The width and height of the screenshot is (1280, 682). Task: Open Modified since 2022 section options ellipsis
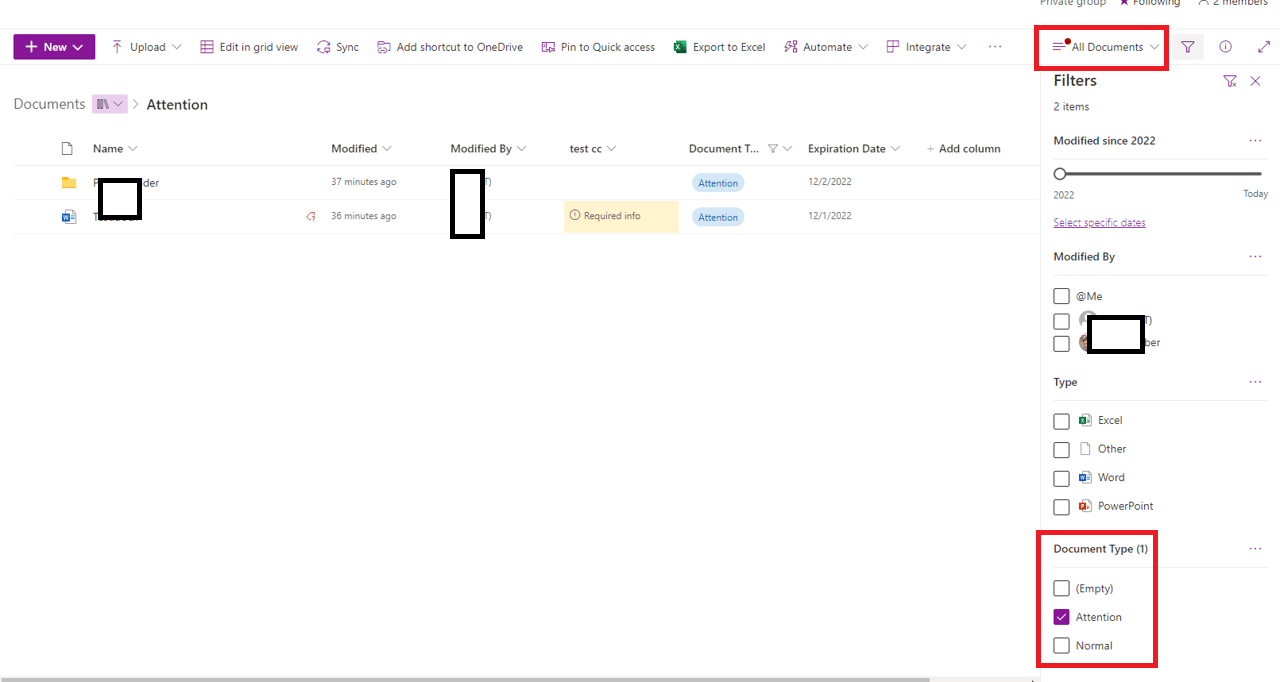click(x=1255, y=141)
